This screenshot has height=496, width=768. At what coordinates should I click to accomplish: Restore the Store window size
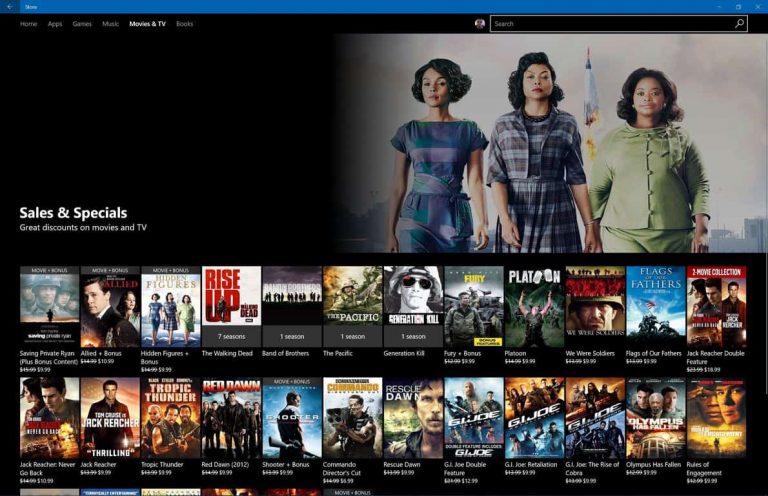pos(738,7)
